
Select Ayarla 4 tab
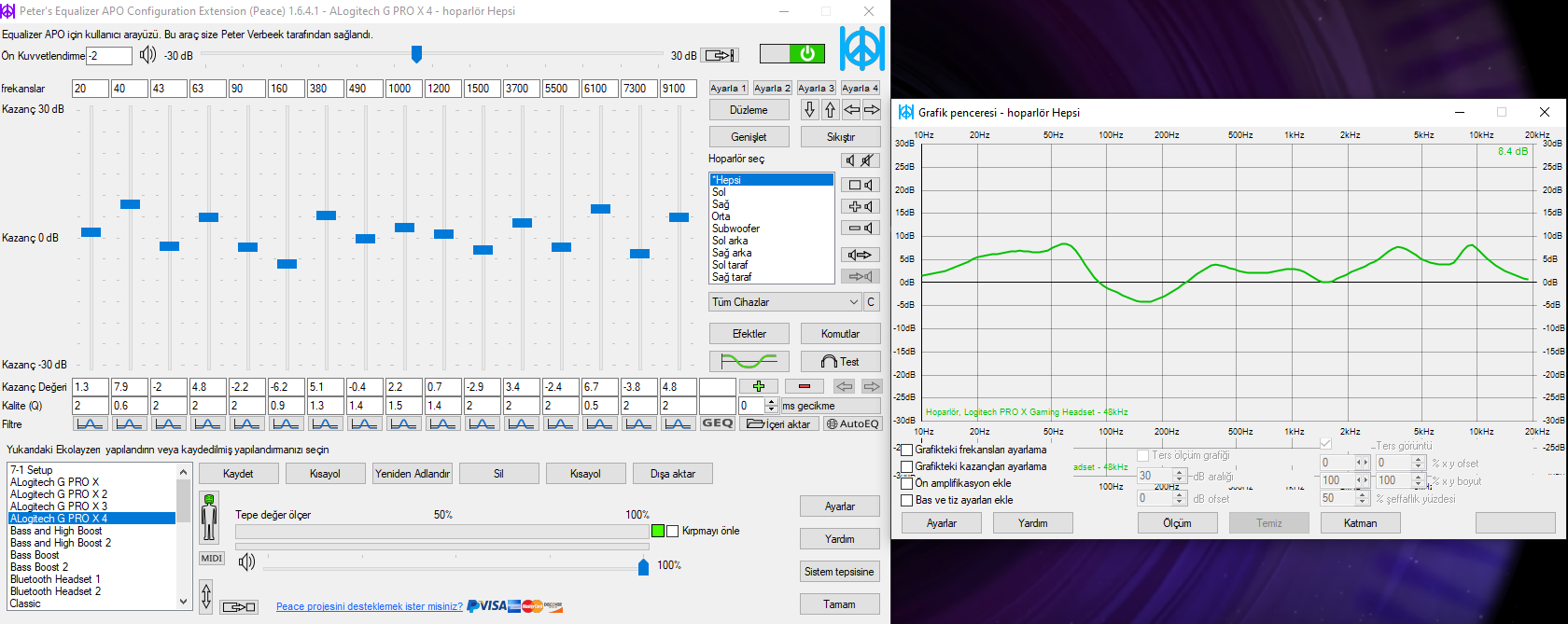pyautogui.click(x=860, y=88)
